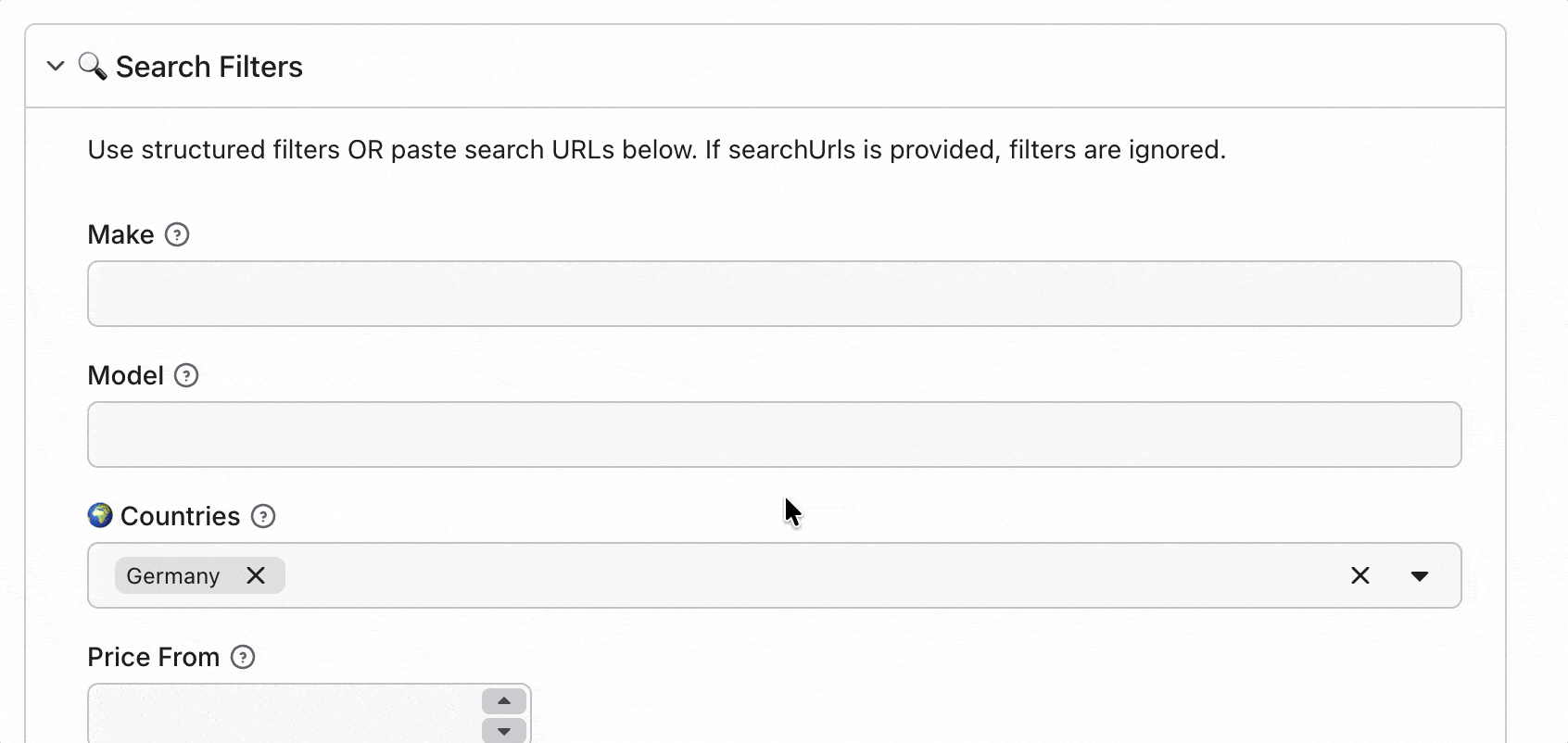1568x743 pixels.
Task: Click the Countries field label
Action: [181, 516]
